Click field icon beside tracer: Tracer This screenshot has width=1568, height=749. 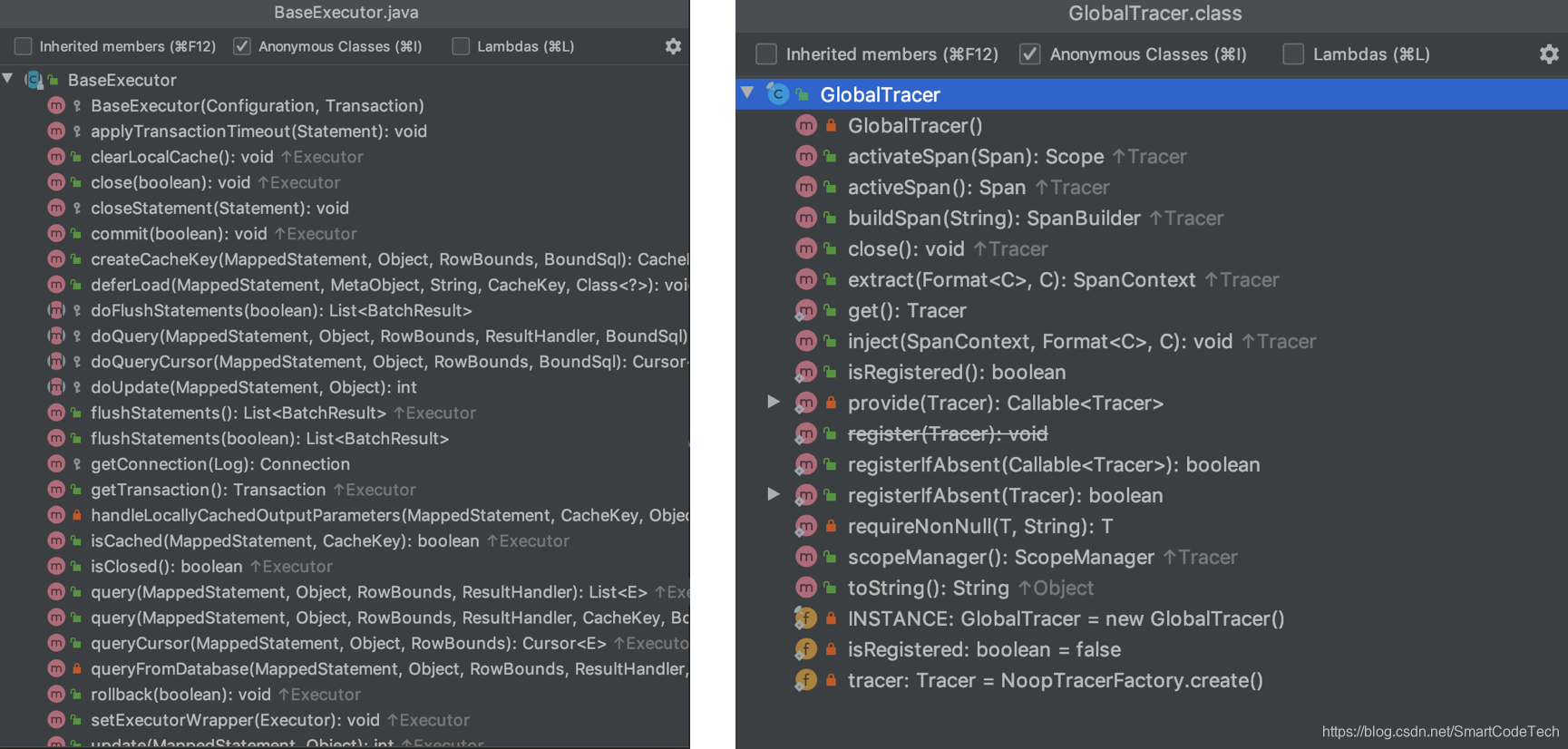tap(806, 680)
